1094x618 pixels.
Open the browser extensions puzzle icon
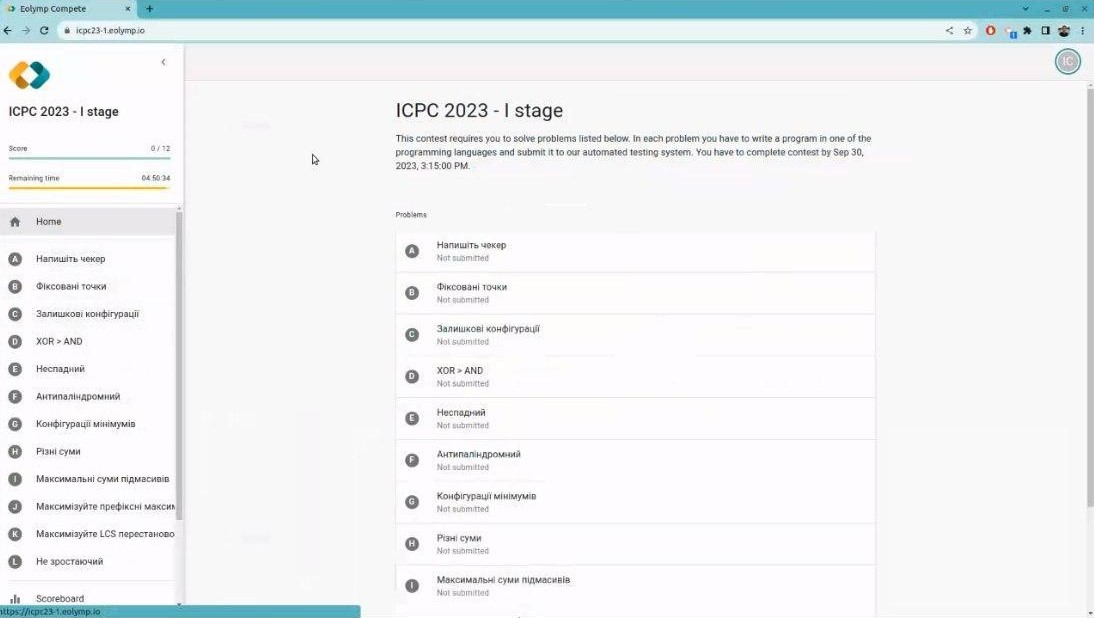click(x=1027, y=31)
